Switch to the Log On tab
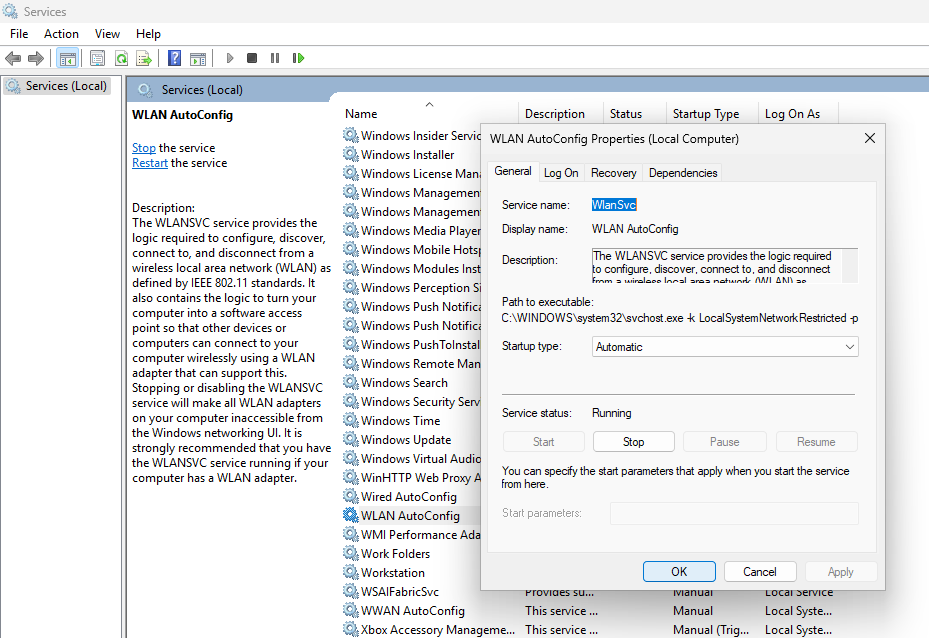The height and width of the screenshot is (638, 929). (561, 173)
